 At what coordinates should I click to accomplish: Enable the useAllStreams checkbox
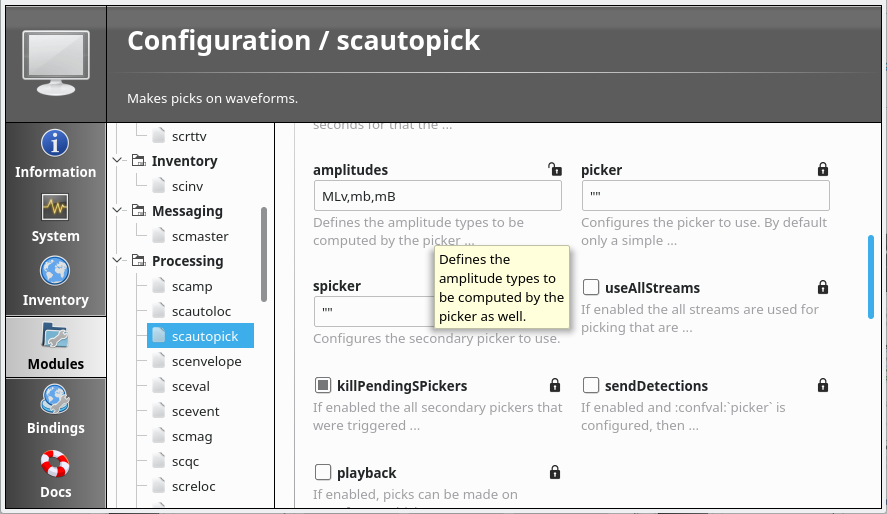tap(591, 288)
